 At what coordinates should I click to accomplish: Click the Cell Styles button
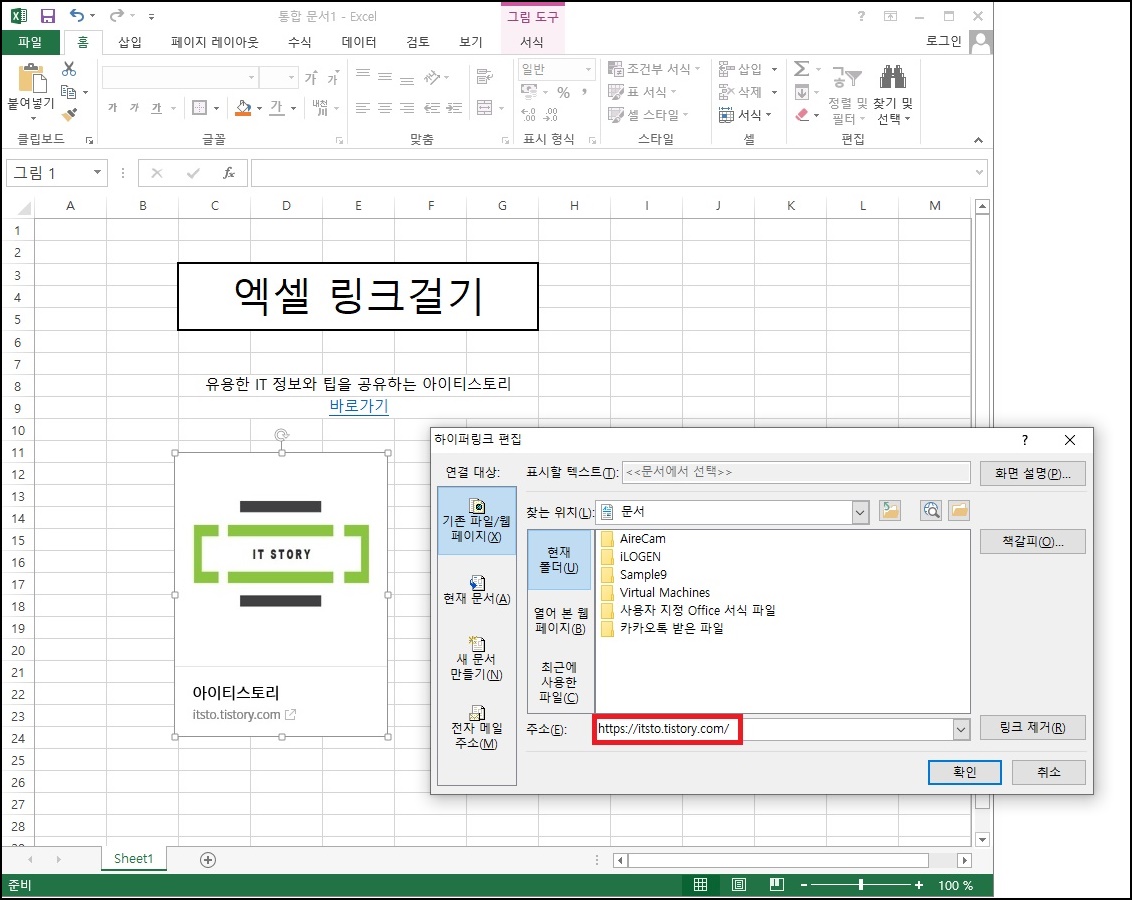(x=648, y=115)
